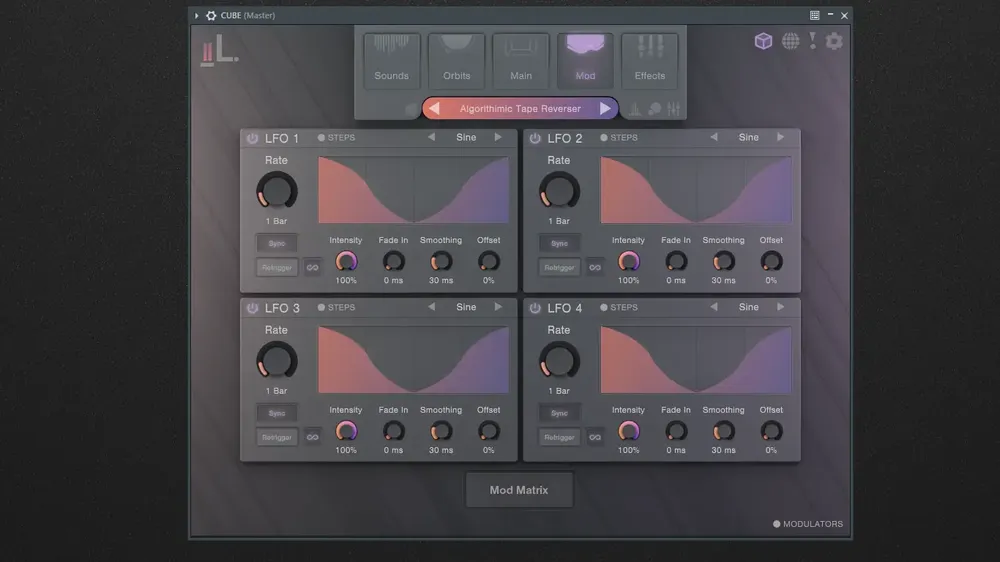
Task: Click the round icon beside preset bar
Action: point(654,109)
